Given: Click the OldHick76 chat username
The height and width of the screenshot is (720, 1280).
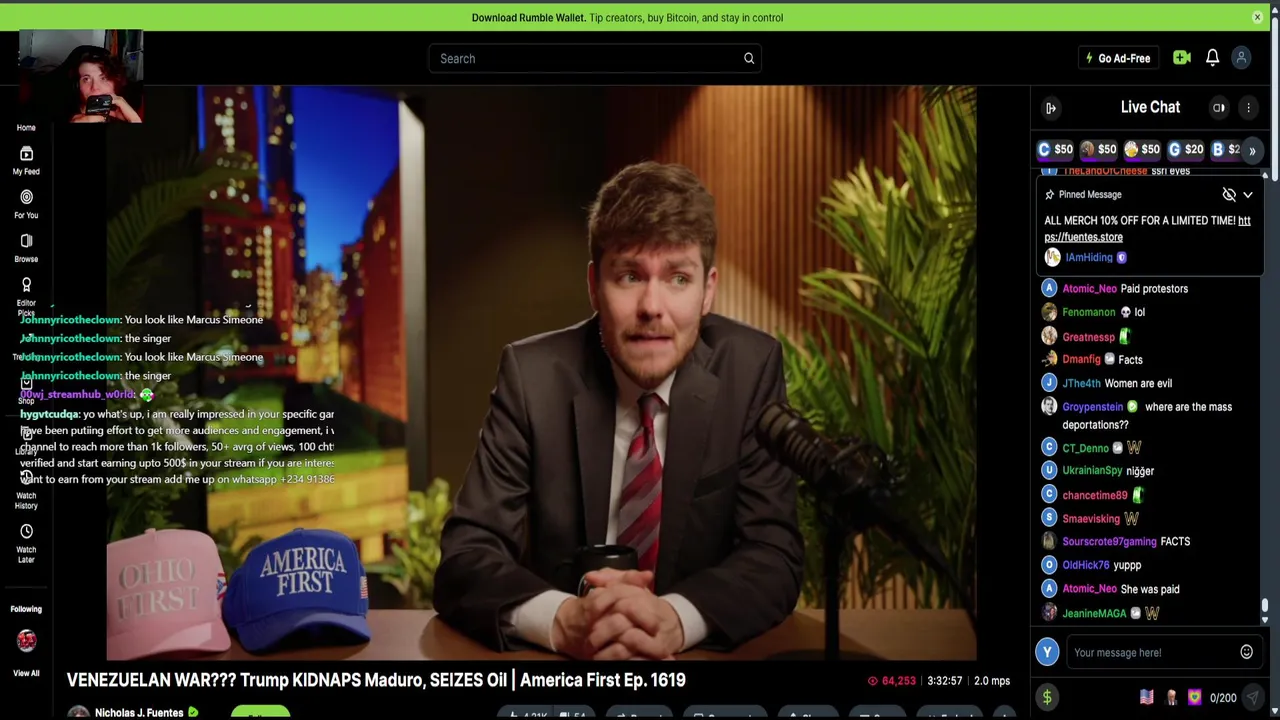Looking at the screenshot, I should tap(1087, 565).
